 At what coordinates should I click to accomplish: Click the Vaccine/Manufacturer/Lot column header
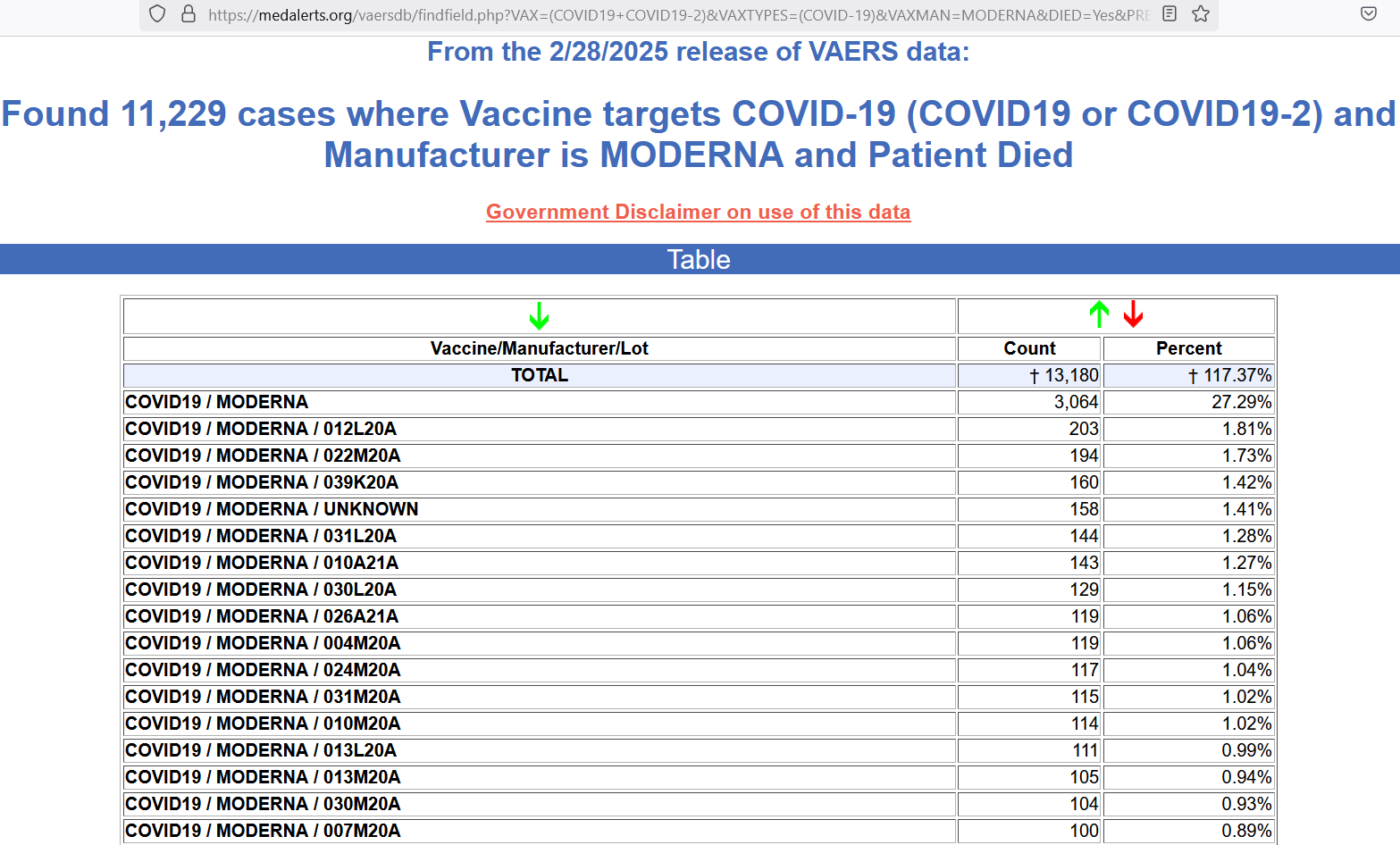(540, 348)
